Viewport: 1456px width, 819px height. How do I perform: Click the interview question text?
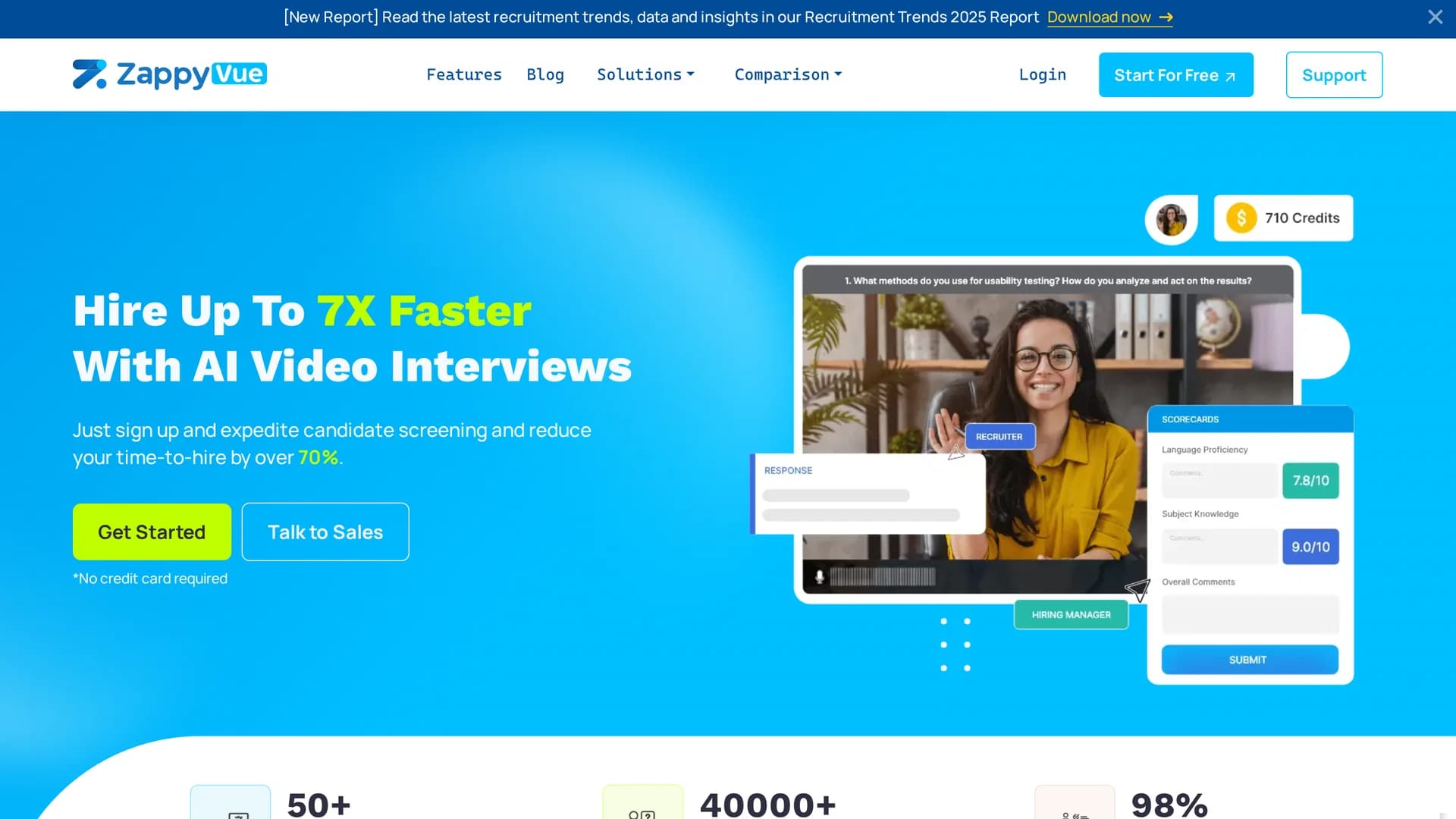click(x=1048, y=281)
